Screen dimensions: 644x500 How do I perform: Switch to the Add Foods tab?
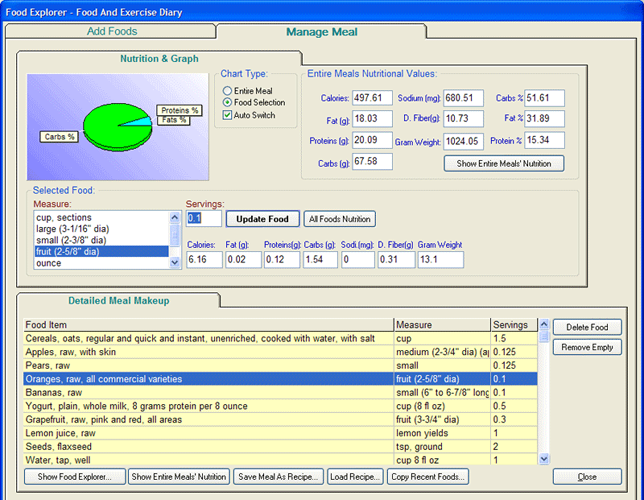click(x=112, y=32)
